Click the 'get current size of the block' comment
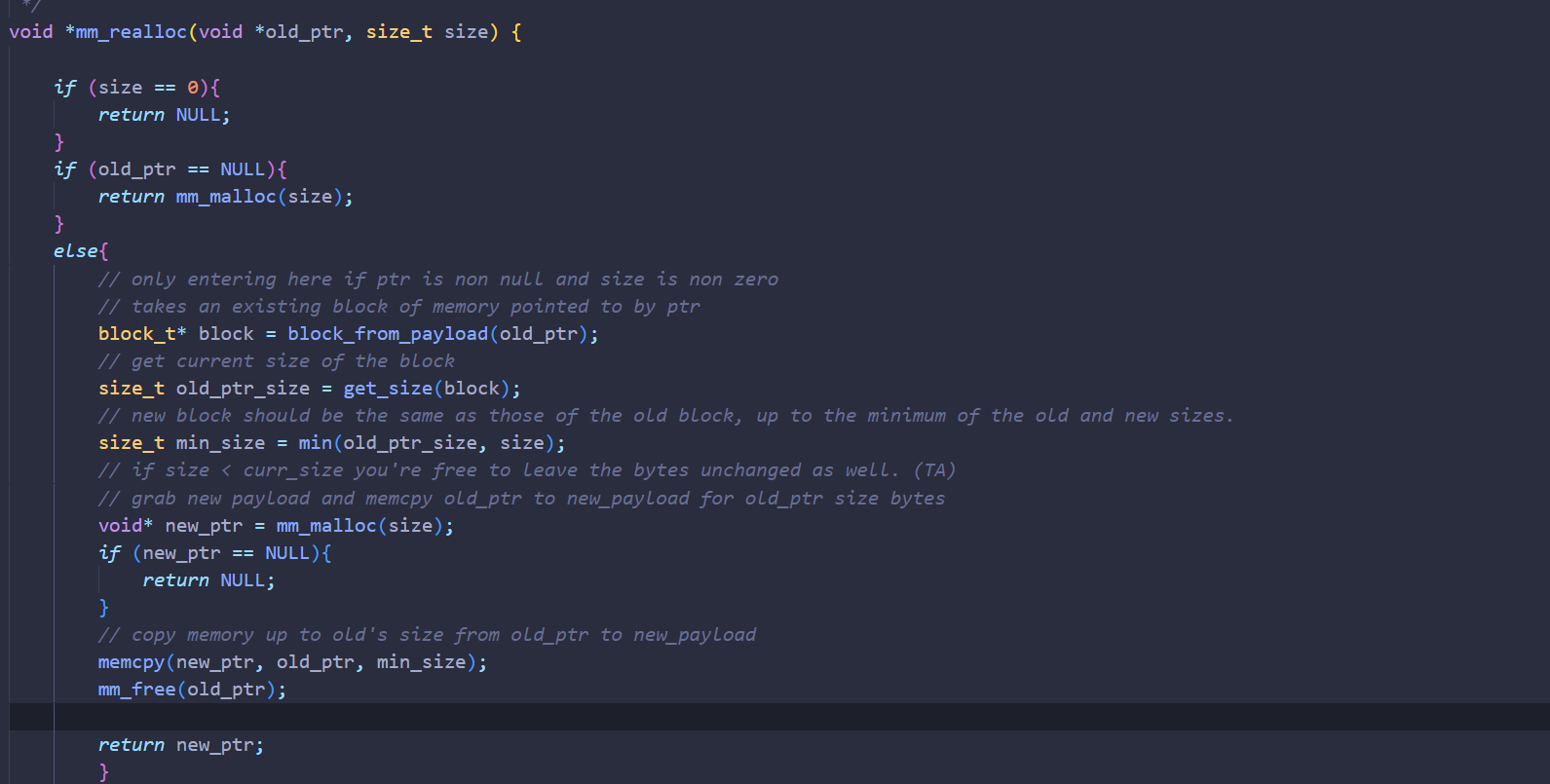This screenshot has height=784, width=1550. [277, 361]
